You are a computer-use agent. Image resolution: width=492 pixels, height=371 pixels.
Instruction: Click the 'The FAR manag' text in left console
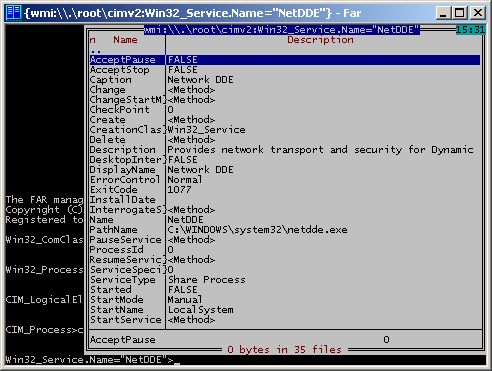click(44, 200)
